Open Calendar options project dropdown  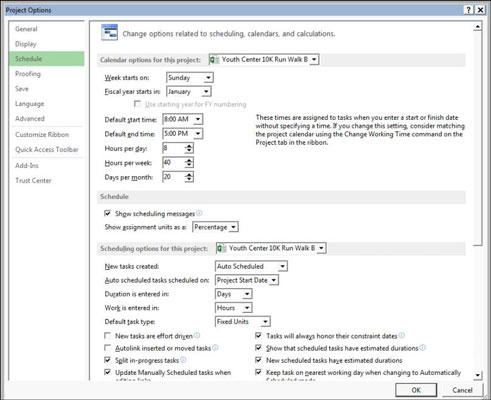(264, 60)
